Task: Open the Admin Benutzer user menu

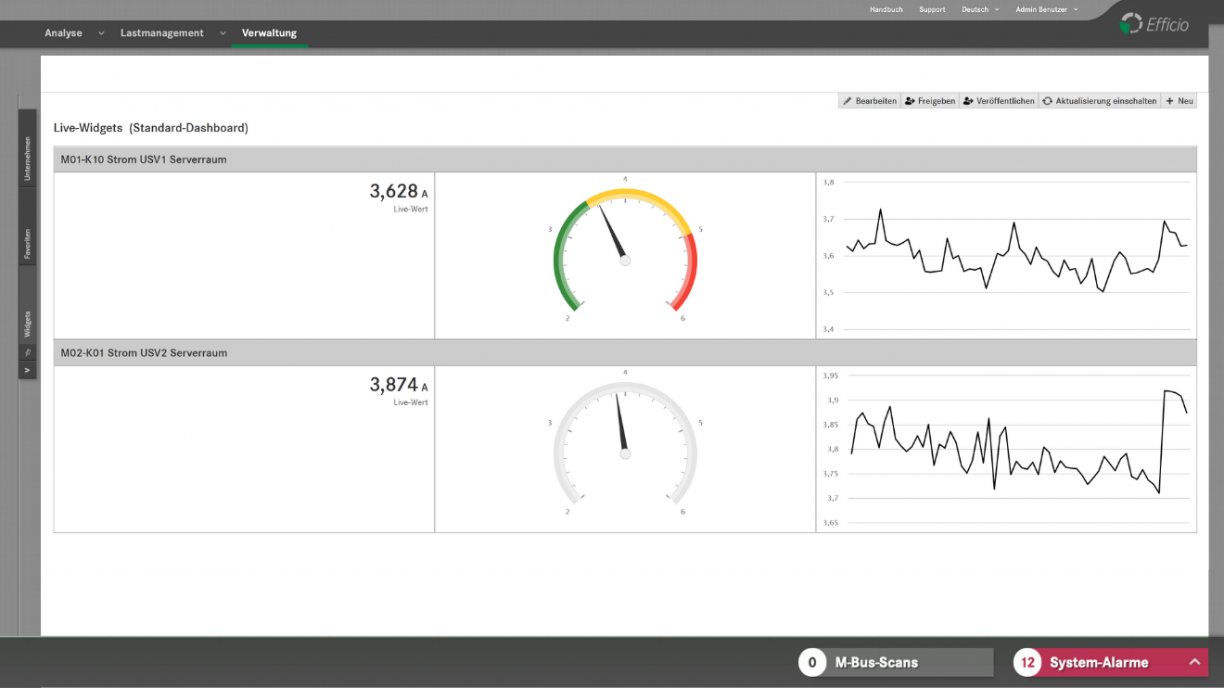Action: (x=1047, y=9)
